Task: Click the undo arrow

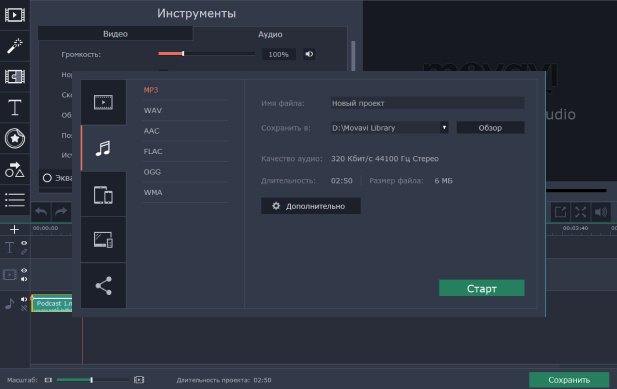Action: pos(41,212)
